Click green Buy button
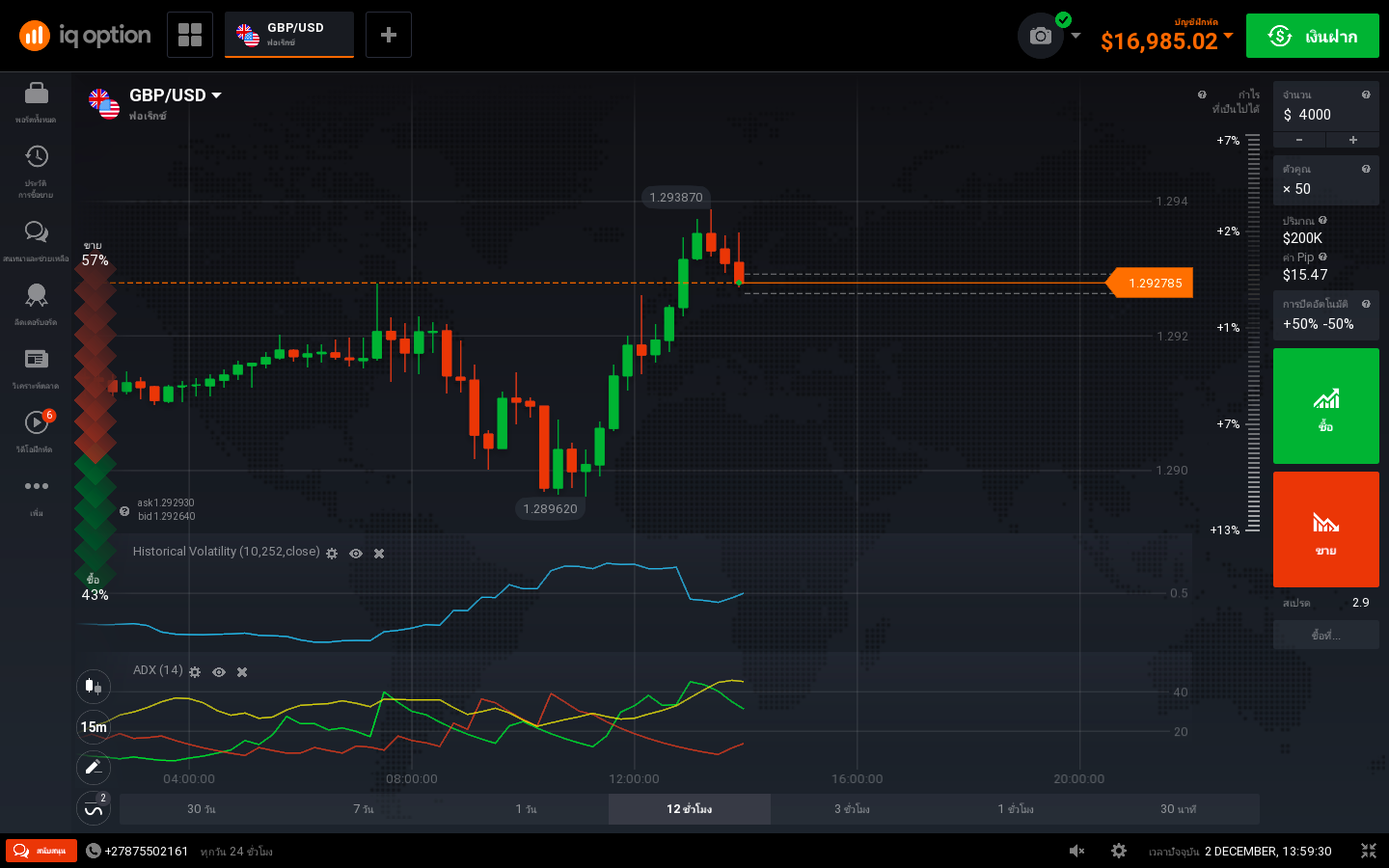Image resolution: width=1389 pixels, height=868 pixels. [1326, 406]
